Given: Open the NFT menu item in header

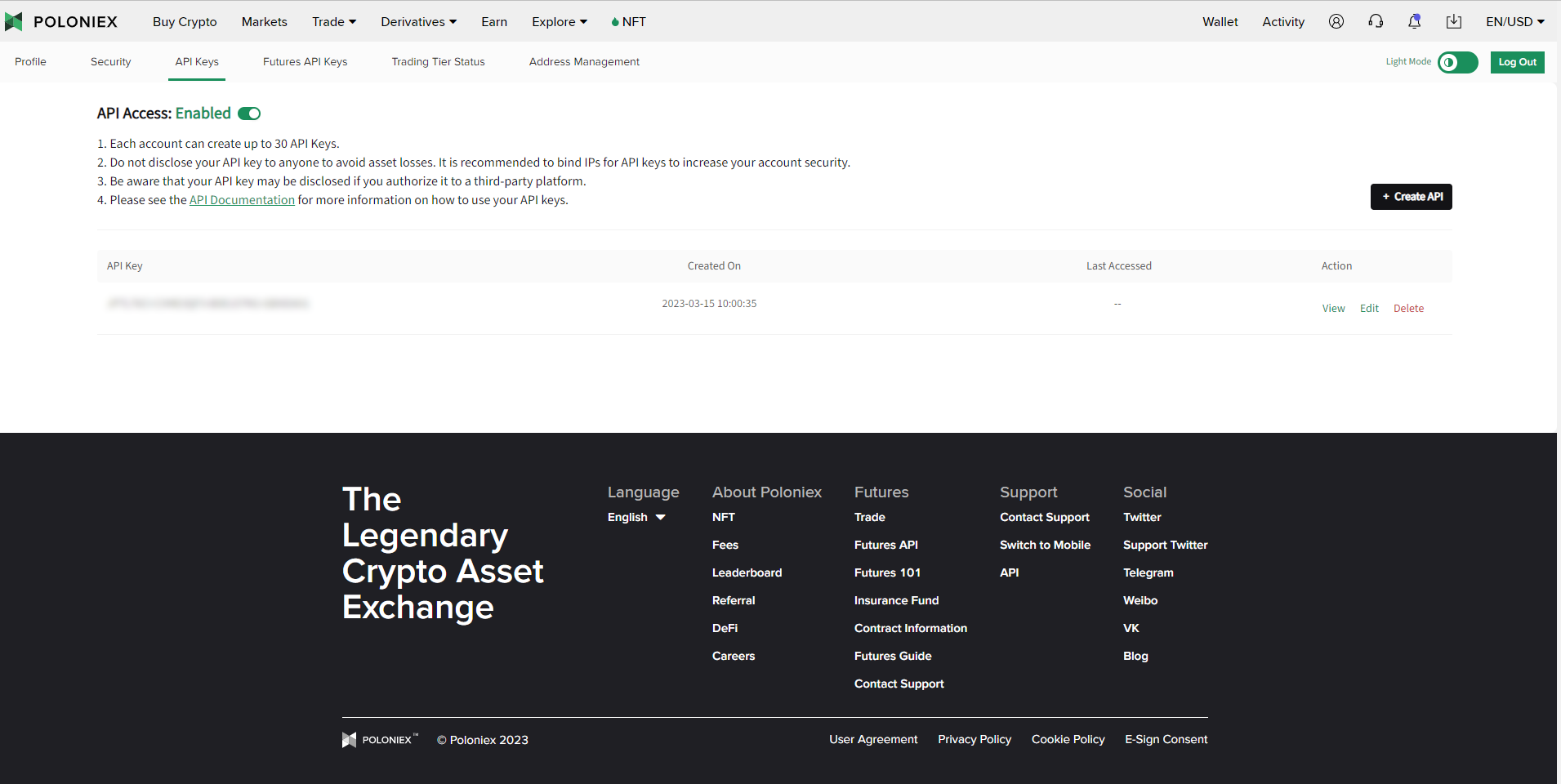Looking at the screenshot, I should coord(628,22).
